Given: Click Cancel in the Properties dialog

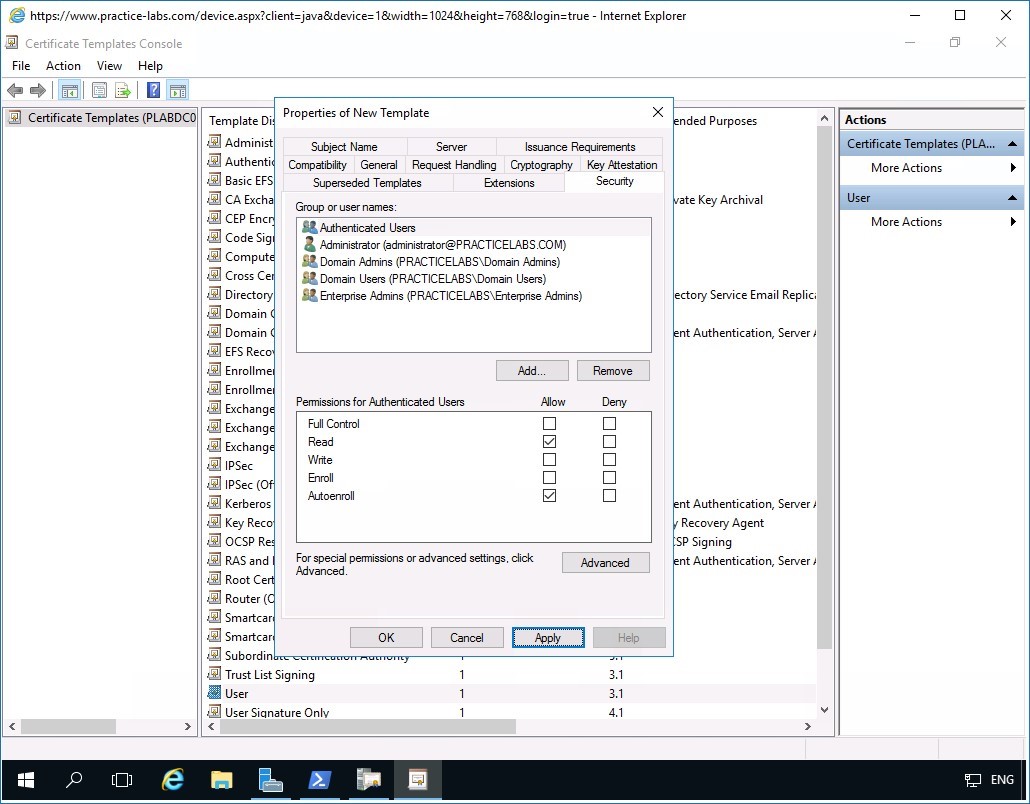Looking at the screenshot, I should click(467, 637).
